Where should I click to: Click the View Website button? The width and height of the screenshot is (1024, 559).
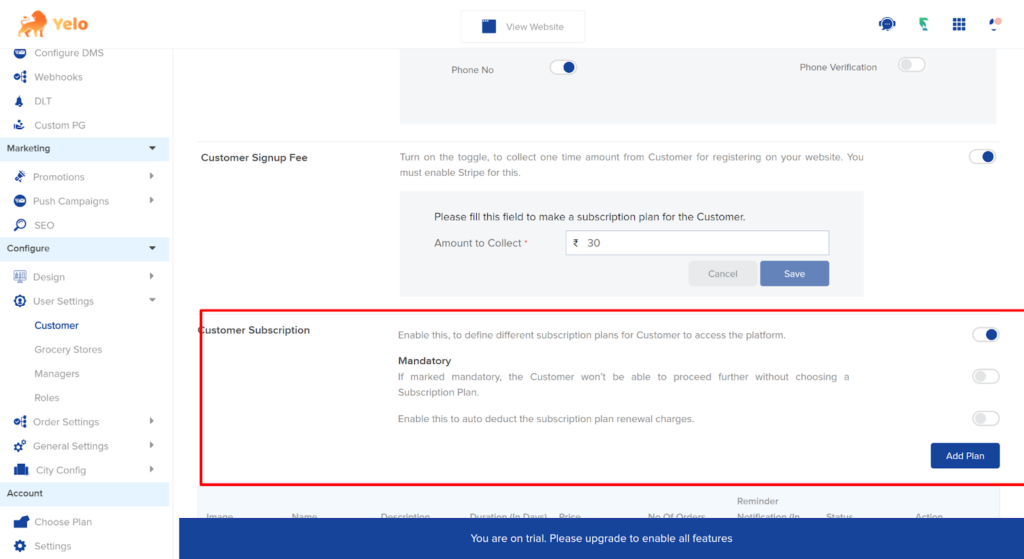tap(523, 27)
